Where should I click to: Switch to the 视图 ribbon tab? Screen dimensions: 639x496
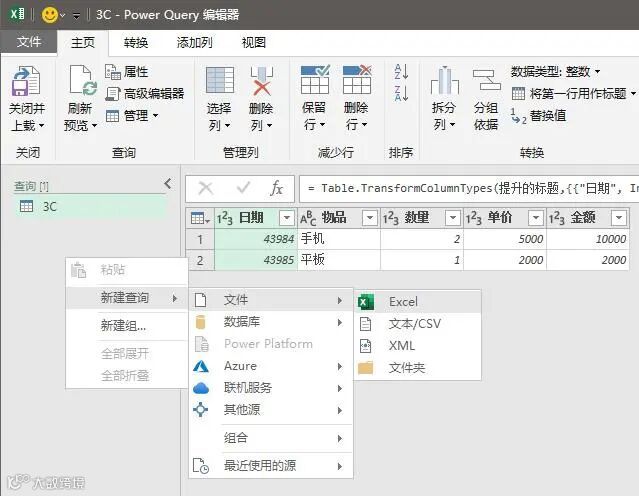(x=253, y=42)
